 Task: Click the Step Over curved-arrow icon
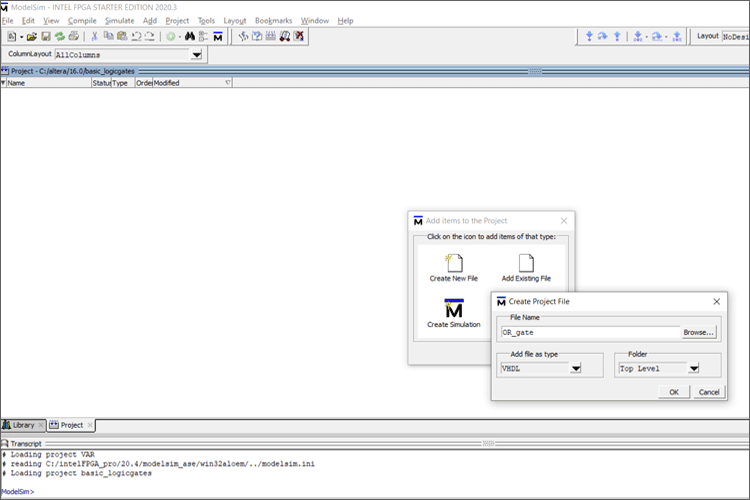[603, 36]
